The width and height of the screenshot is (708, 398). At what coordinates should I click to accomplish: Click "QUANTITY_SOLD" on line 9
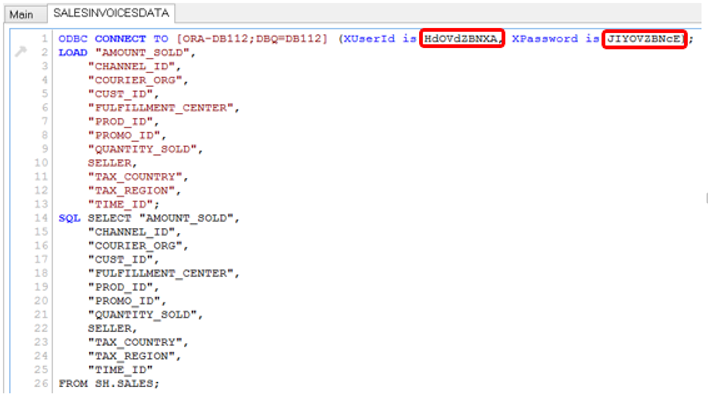point(142,149)
